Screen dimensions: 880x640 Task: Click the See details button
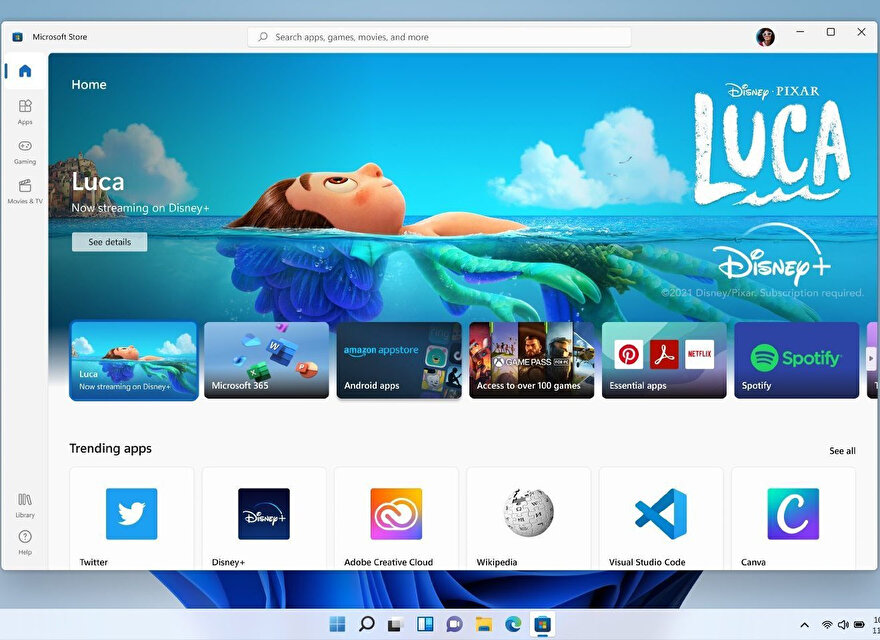tap(109, 242)
